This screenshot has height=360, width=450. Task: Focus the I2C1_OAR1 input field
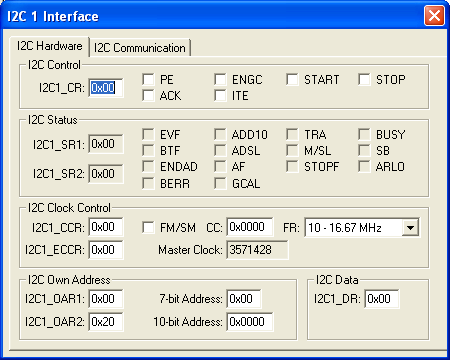pyautogui.click(x=106, y=299)
